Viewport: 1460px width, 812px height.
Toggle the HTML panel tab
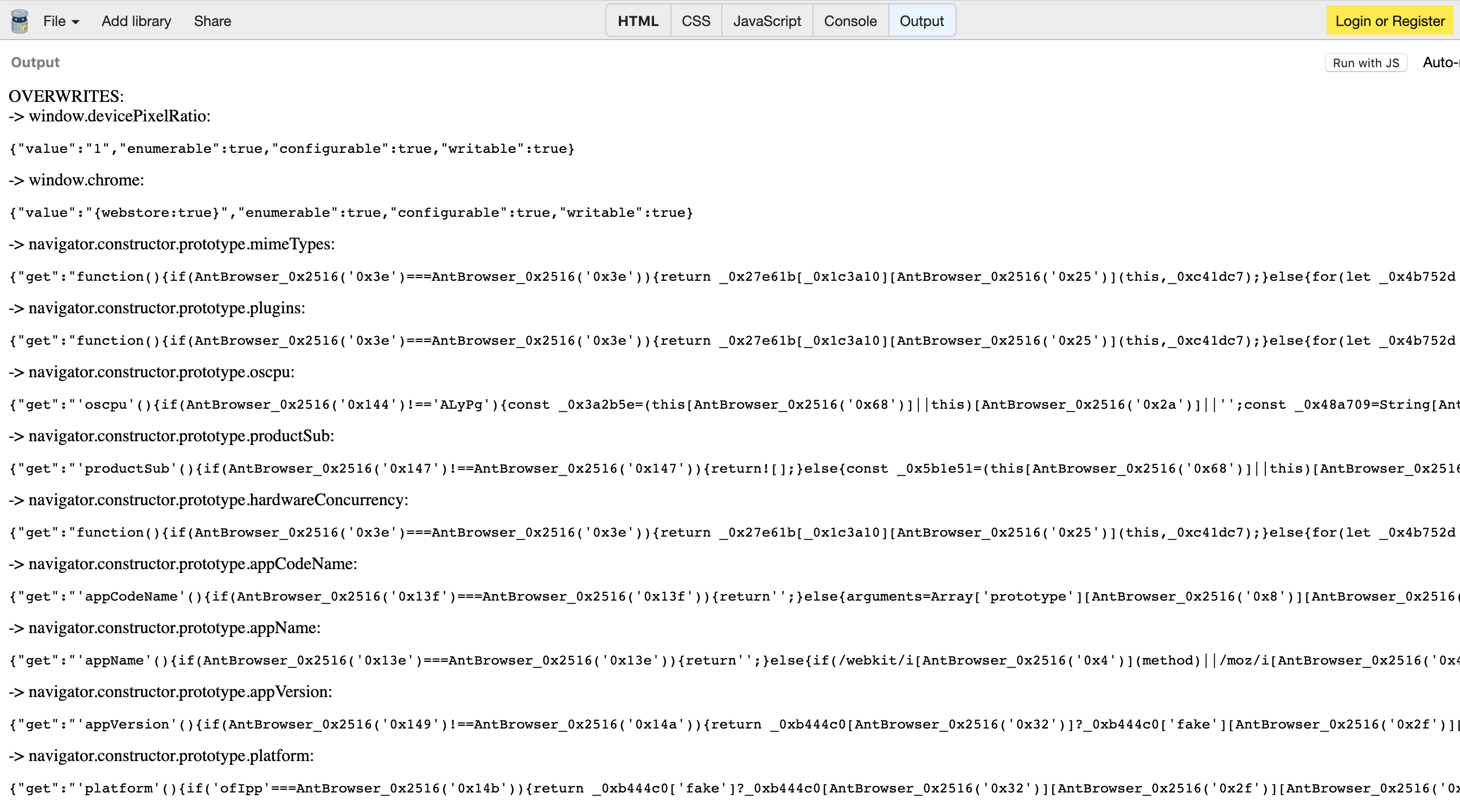pyautogui.click(x=638, y=21)
